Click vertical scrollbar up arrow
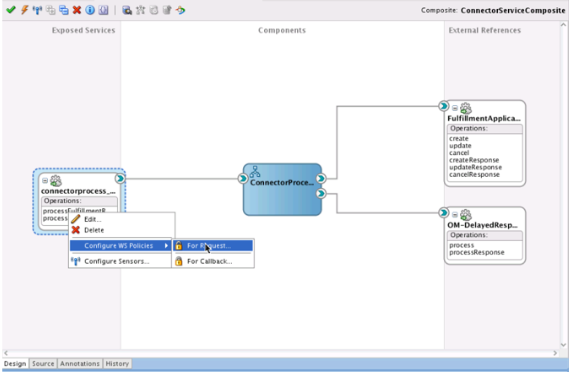The height and width of the screenshot is (375, 572). coord(564,25)
